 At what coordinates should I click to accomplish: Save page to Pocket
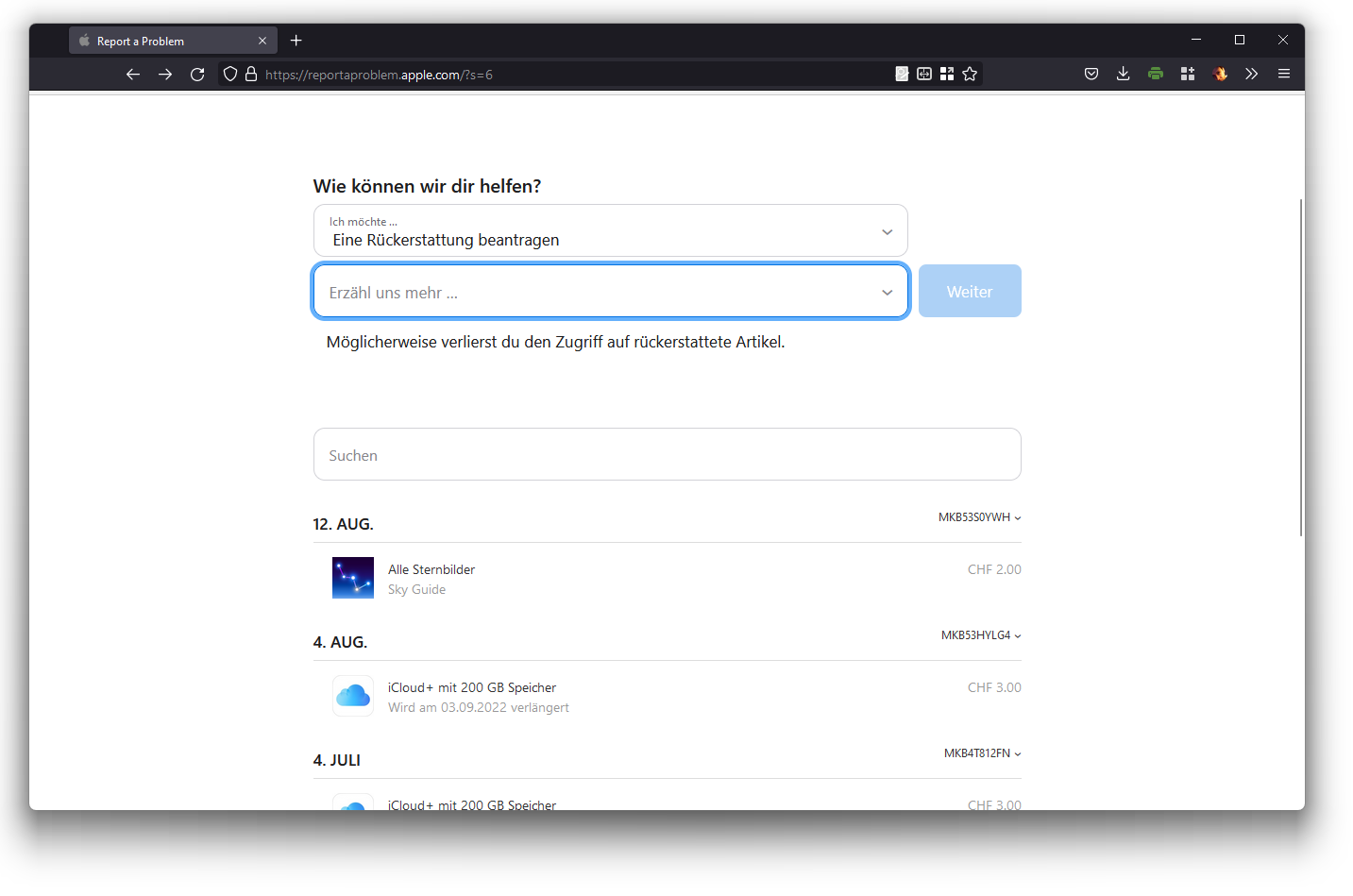pyautogui.click(x=1091, y=74)
